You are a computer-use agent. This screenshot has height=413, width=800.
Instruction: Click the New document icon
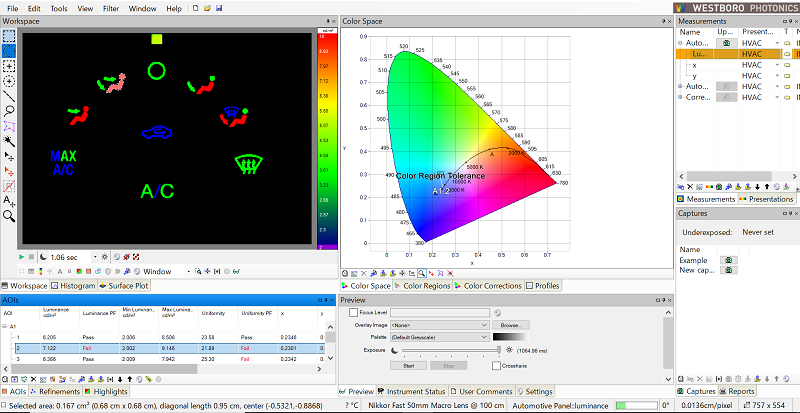click(x=196, y=8)
